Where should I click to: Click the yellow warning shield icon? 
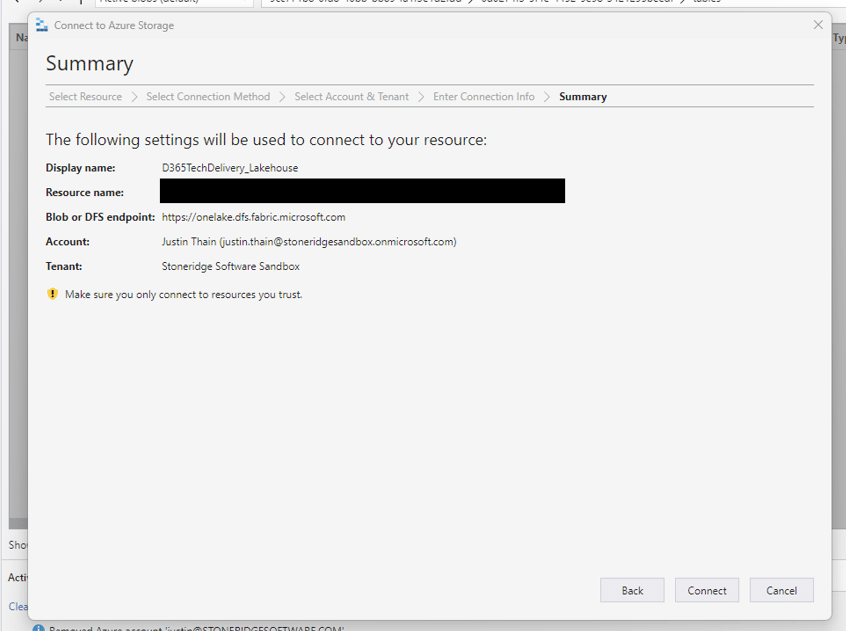tap(52, 294)
